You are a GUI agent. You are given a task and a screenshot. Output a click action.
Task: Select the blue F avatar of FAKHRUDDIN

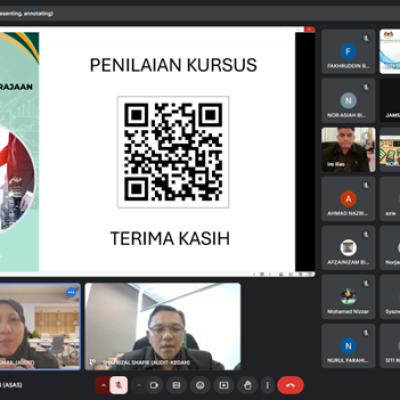348,52
